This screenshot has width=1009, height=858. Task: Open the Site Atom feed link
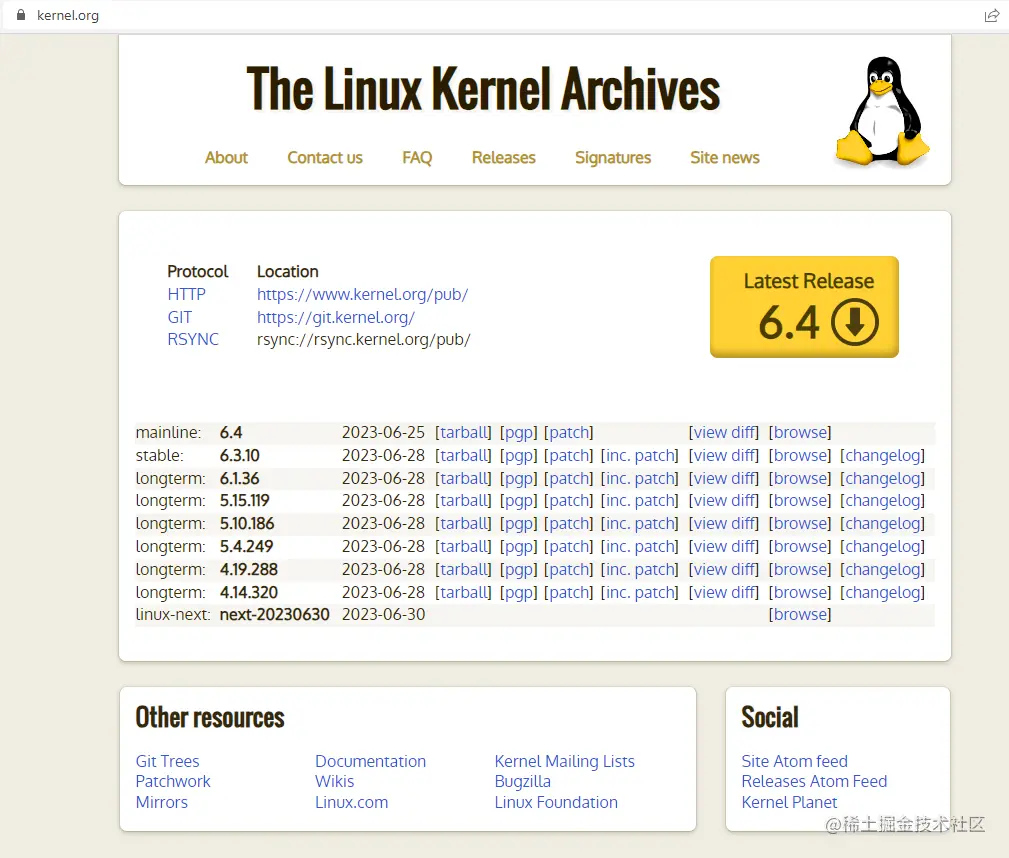795,761
